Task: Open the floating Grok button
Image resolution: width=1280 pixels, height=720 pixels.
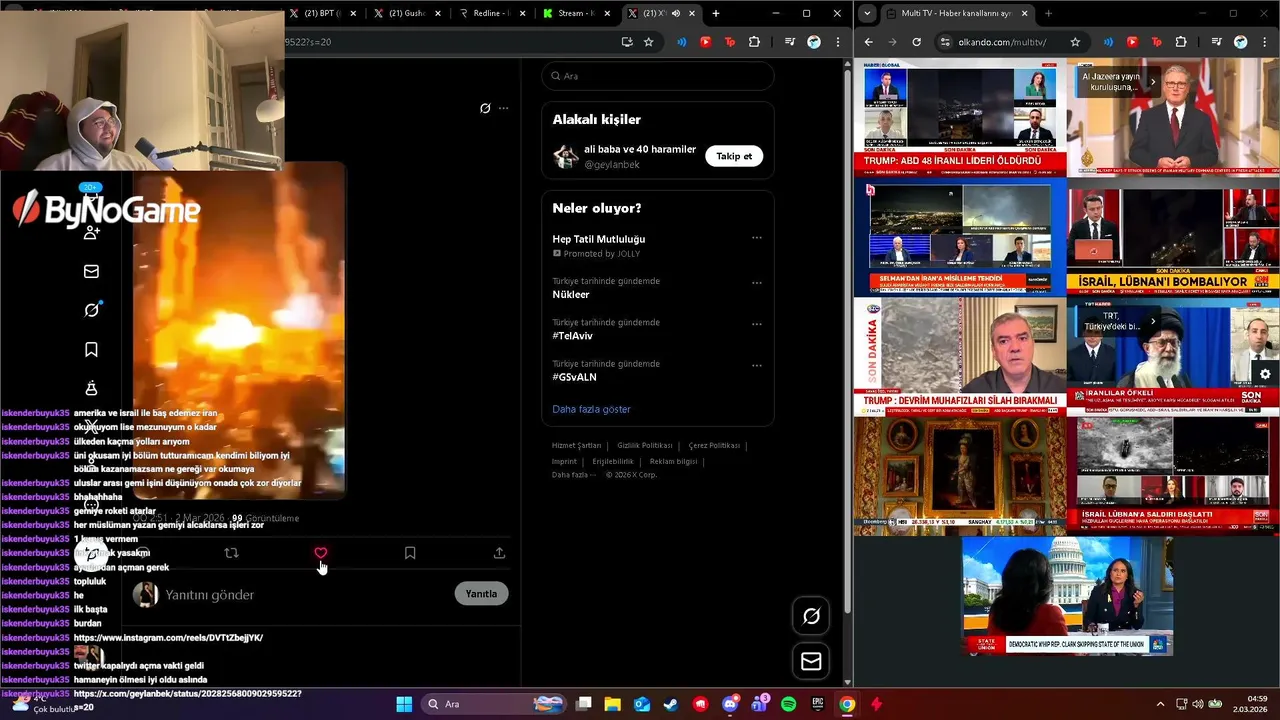Action: point(811,616)
